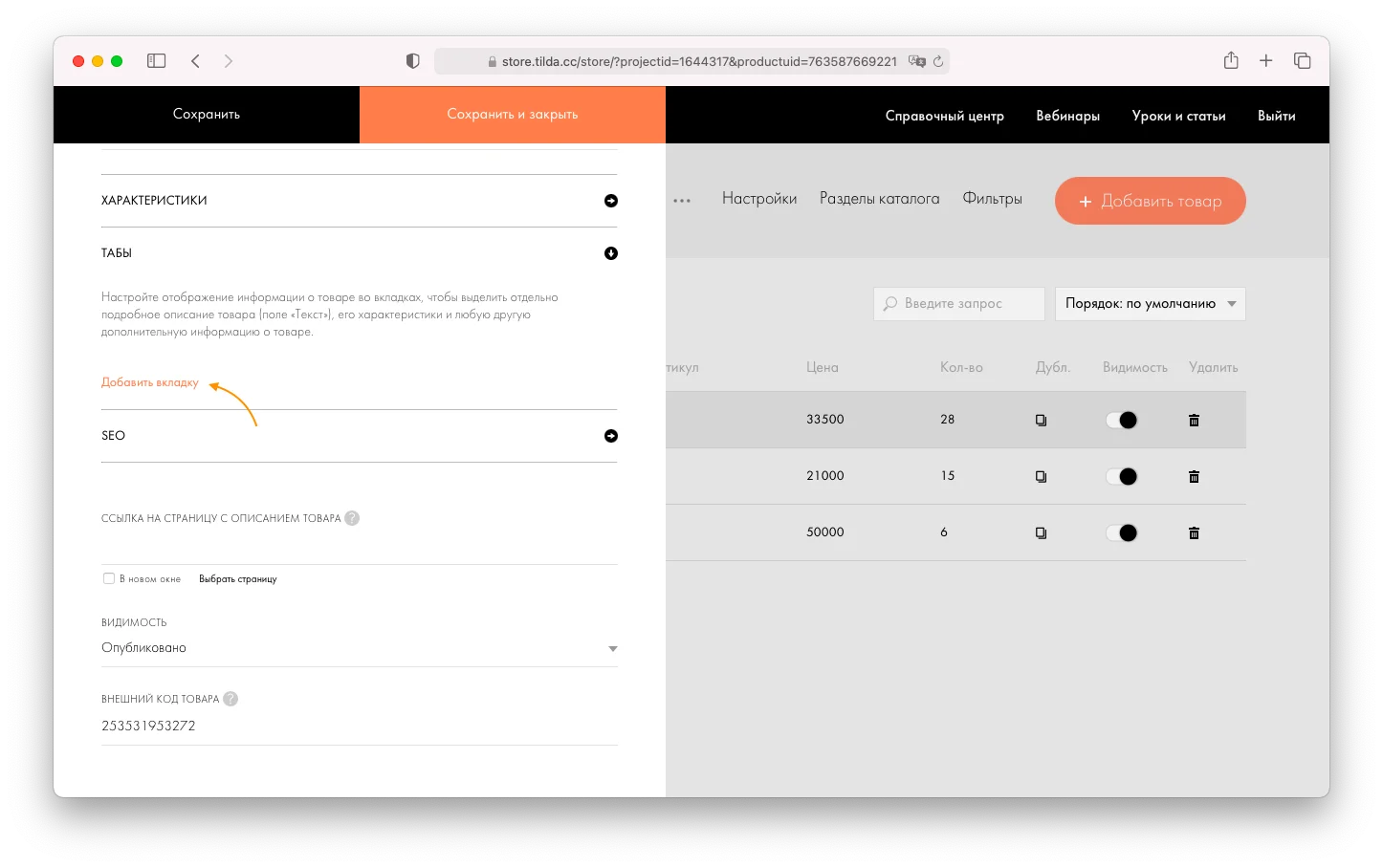Screen dimensions: 1383x868
Task: Click the Сохранить button
Action: 207,115
